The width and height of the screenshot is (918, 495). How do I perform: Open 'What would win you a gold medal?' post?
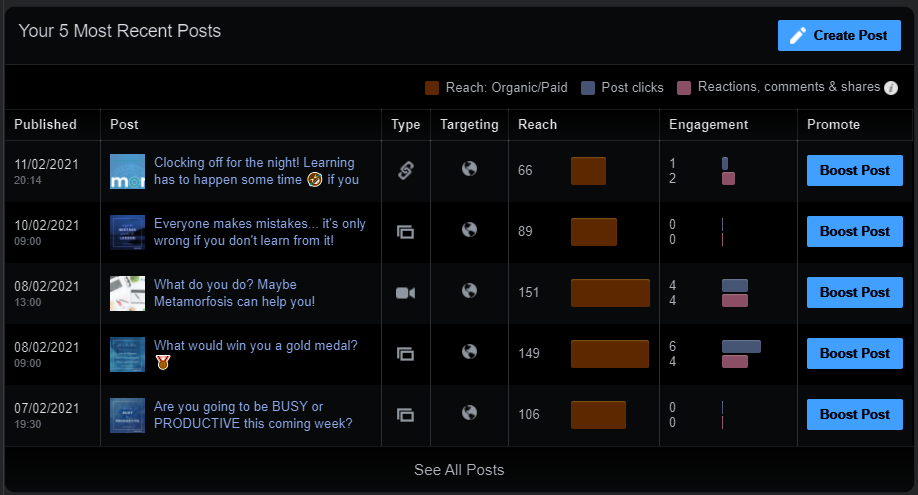tap(255, 346)
